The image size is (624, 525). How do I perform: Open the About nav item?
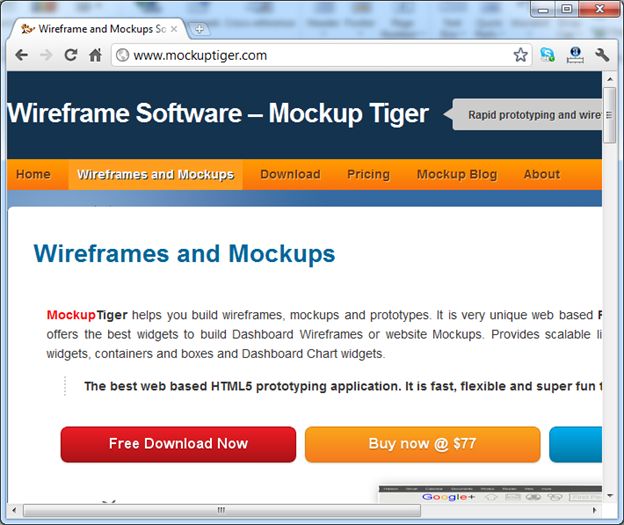coord(542,174)
